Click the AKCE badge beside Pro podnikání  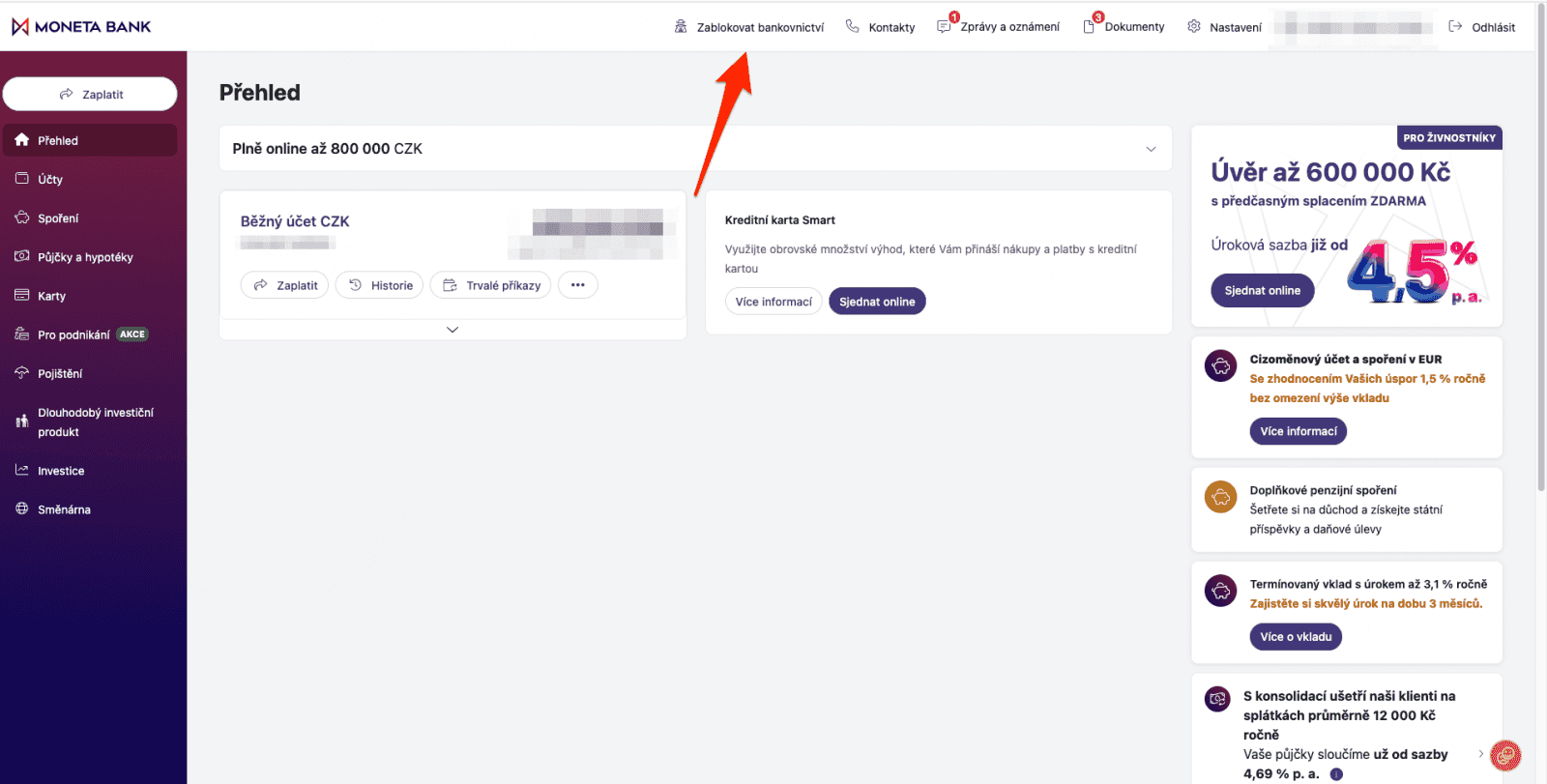coord(132,334)
